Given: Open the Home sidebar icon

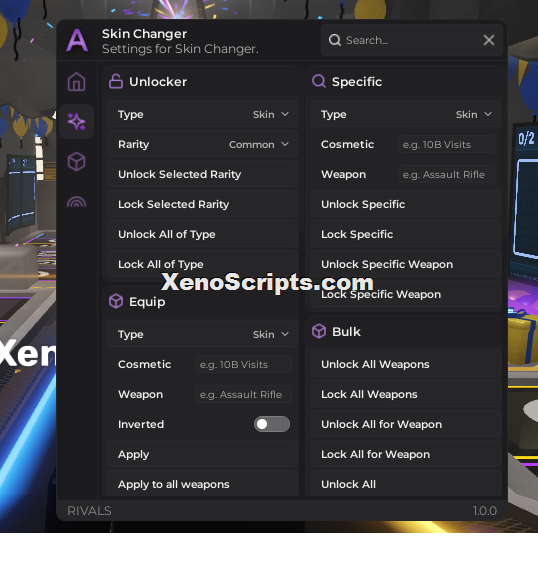Looking at the screenshot, I should (76, 82).
